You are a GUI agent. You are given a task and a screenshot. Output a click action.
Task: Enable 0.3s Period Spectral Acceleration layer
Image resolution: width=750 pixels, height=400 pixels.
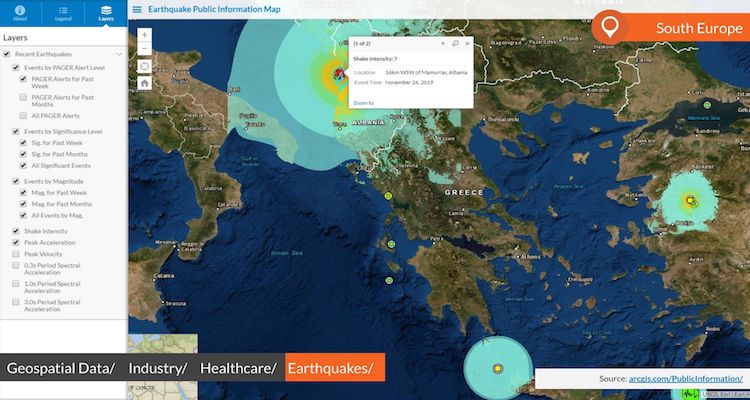pyautogui.click(x=16, y=265)
